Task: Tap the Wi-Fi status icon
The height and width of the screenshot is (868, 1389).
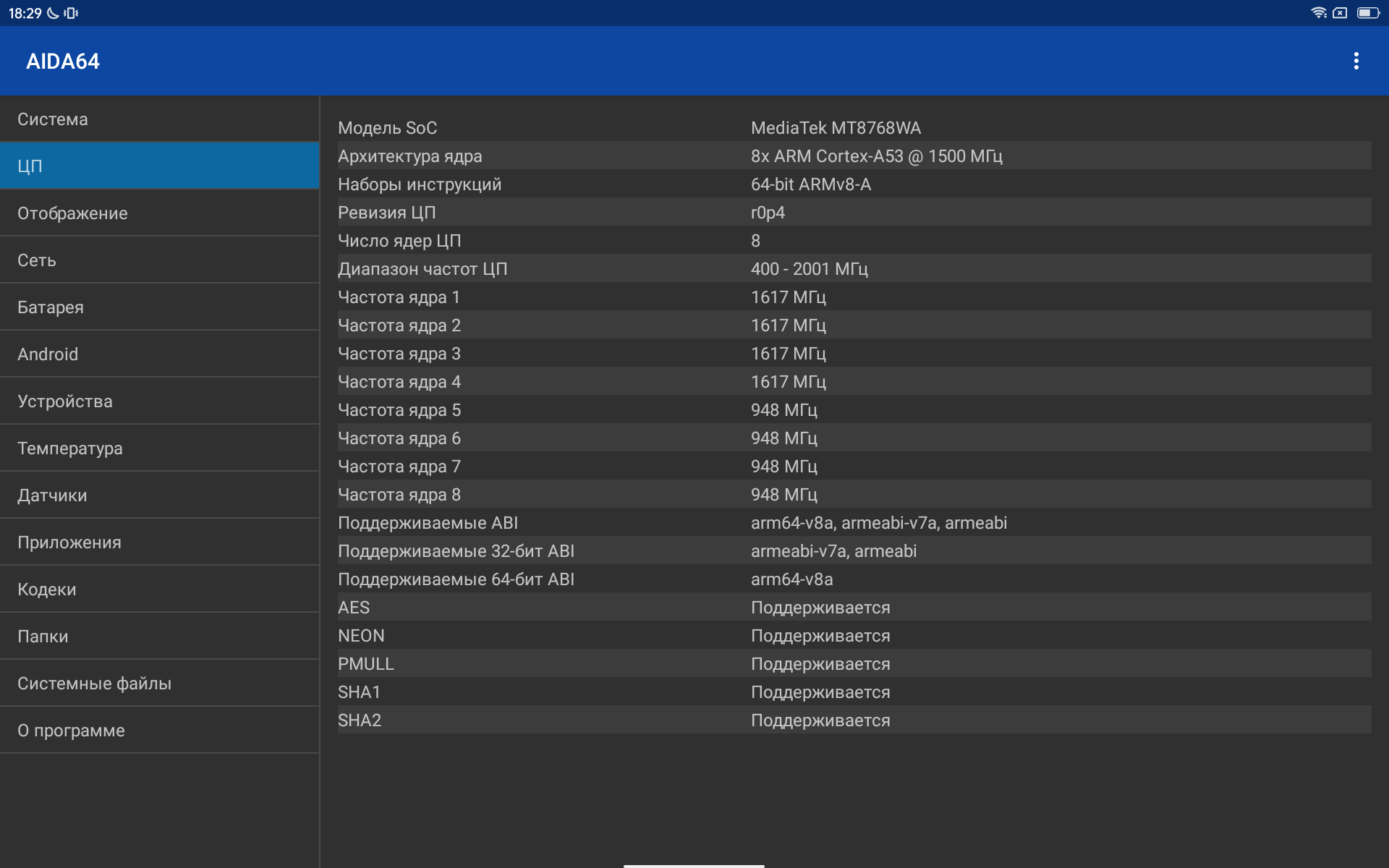Action: pyautogui.click(x=1318, y=13)
